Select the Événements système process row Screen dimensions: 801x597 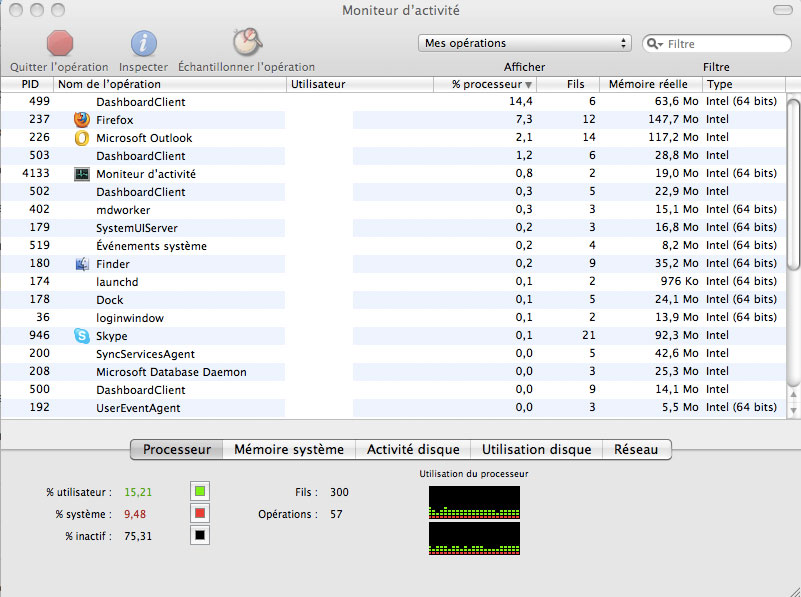393,246
